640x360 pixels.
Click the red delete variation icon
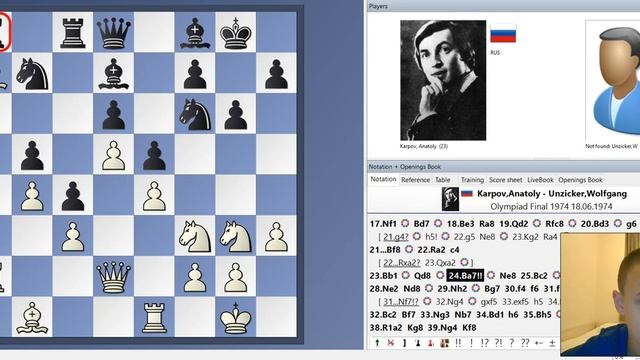click(x=391, y=343)
